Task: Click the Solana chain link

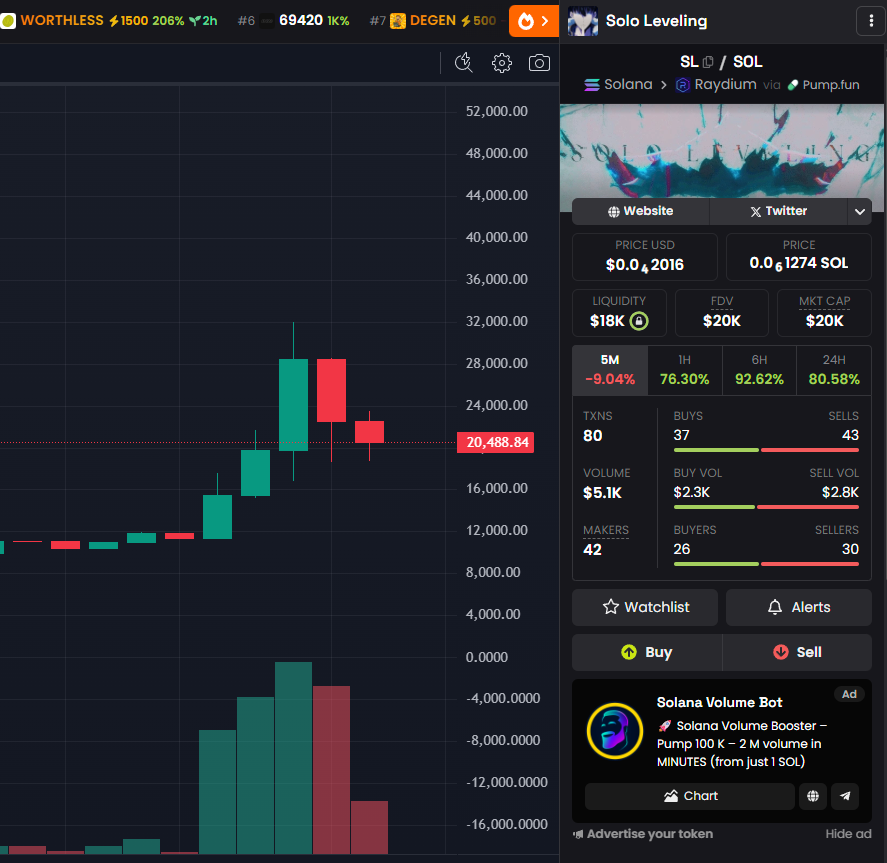Action: click(x=618, y=84)
